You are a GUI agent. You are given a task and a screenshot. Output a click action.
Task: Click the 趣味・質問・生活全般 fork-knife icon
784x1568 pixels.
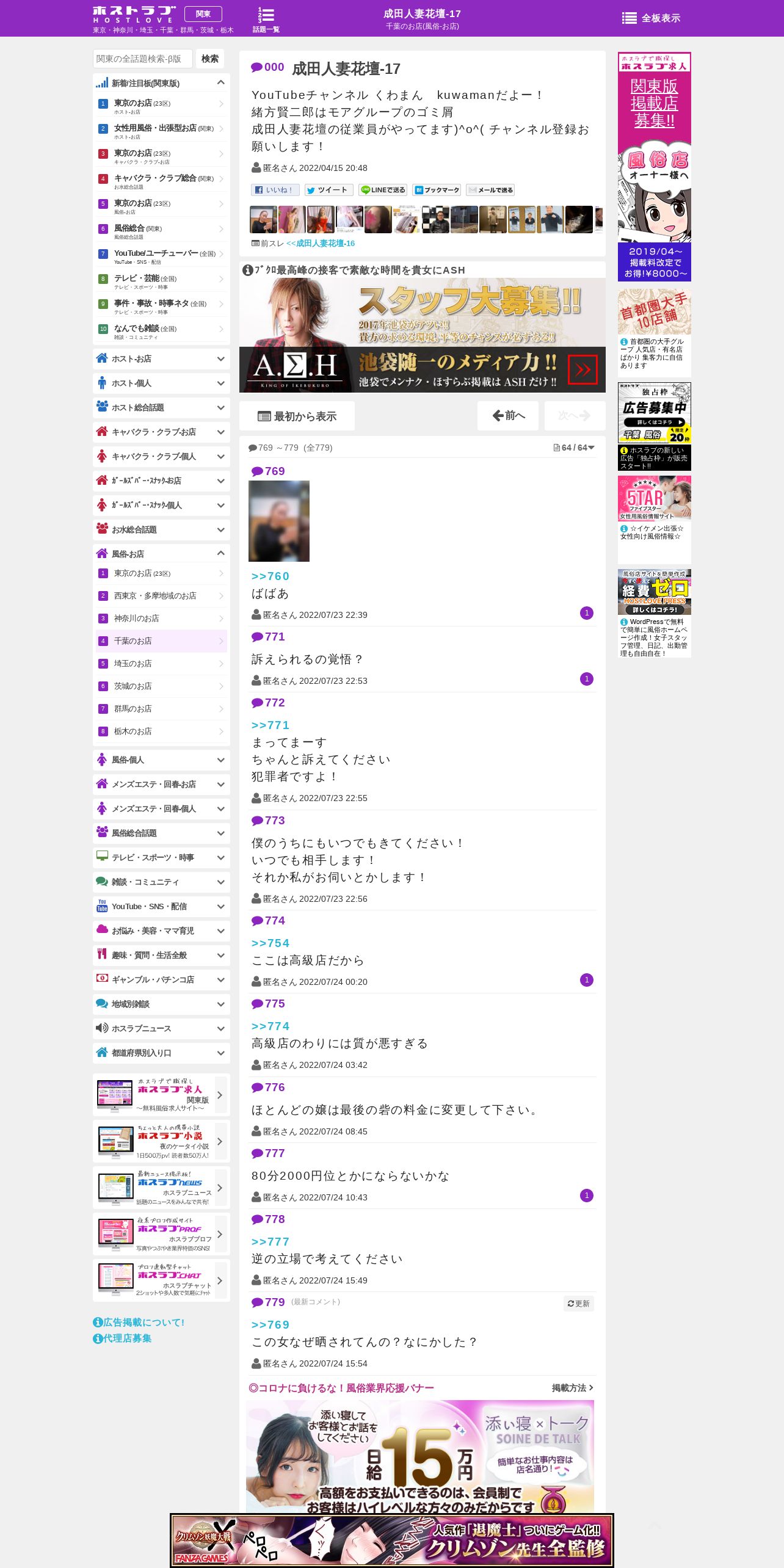point(102,954)
